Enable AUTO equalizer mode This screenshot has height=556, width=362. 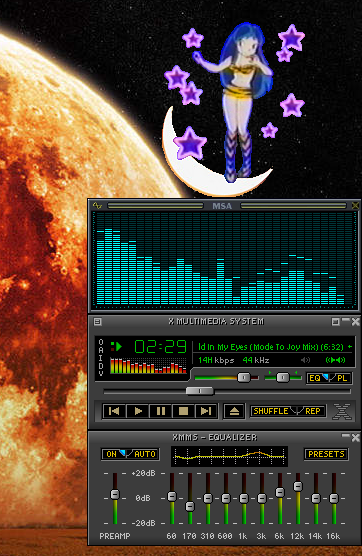click(144, 454)
